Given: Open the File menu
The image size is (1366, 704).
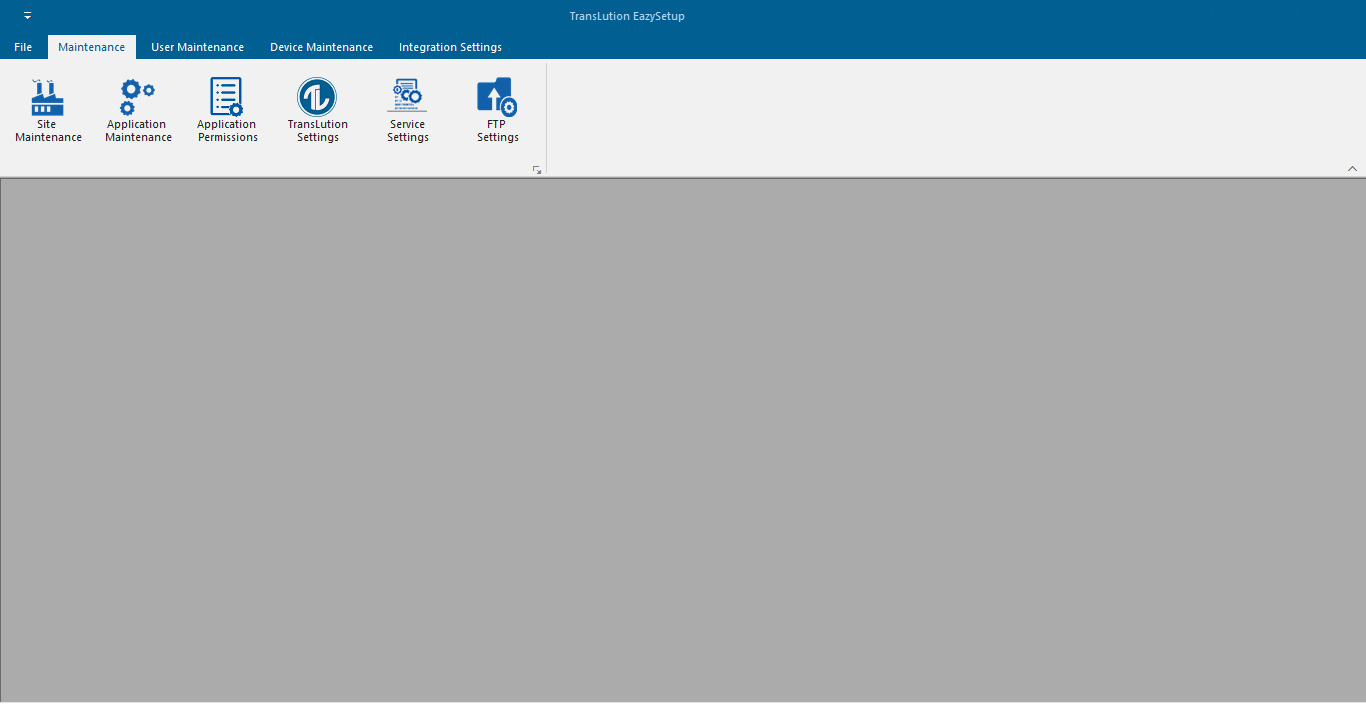Looking at the screenshot, I should 22,46.
